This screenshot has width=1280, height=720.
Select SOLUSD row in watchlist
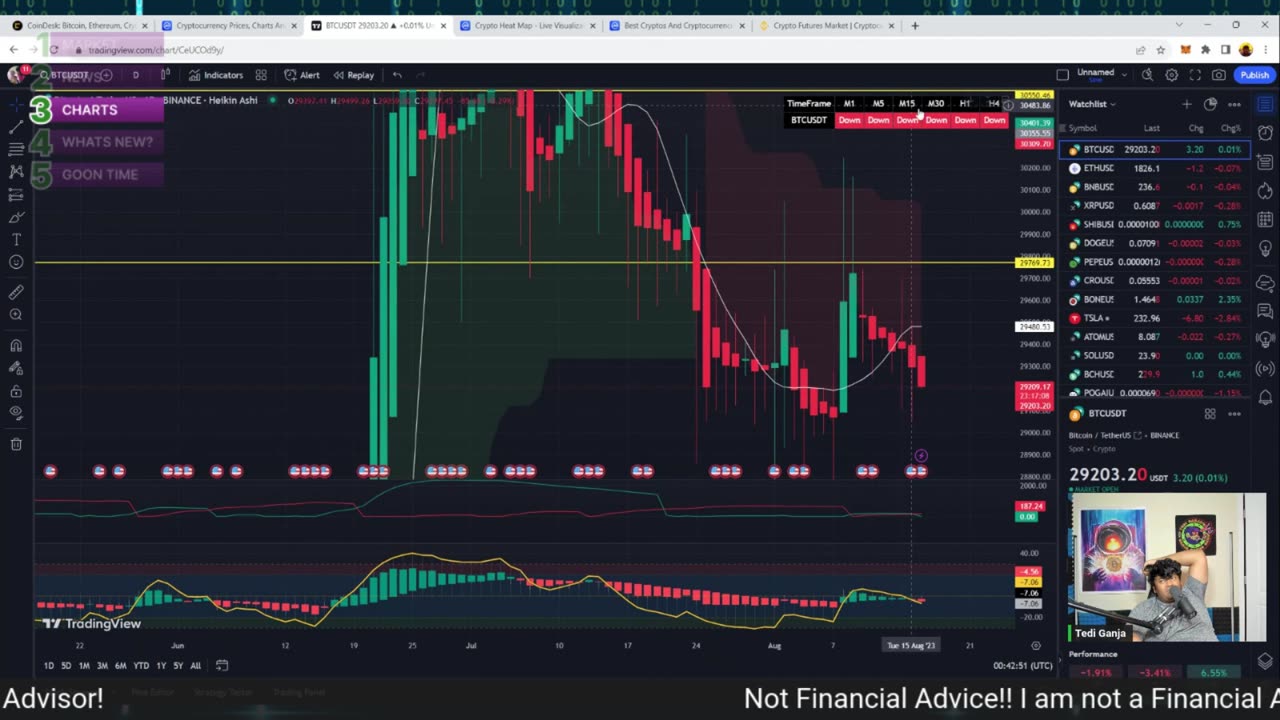1154,355
